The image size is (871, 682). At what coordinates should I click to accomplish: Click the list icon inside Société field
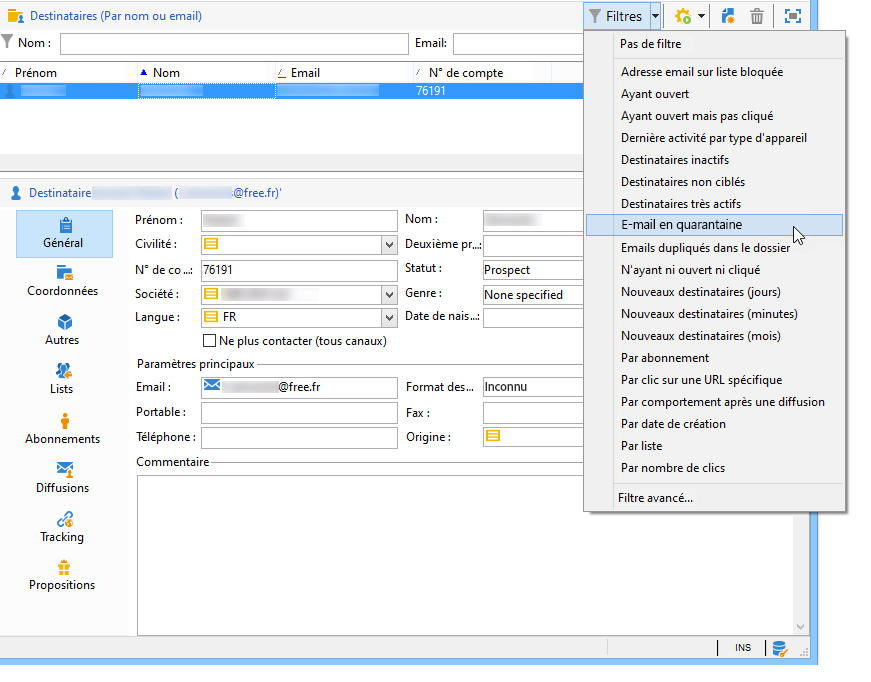211,293
